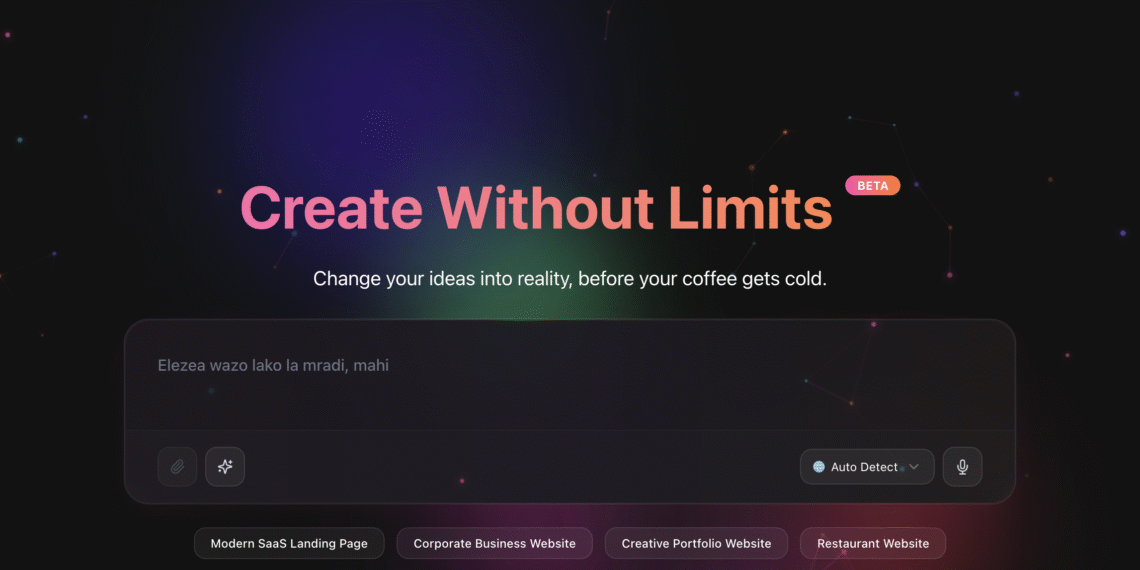Click empty toolbar space between sparkle and Auto Detect
The height and width of the screenshot is (570, 1140).
pyautogui.click(x=522, y=467)
